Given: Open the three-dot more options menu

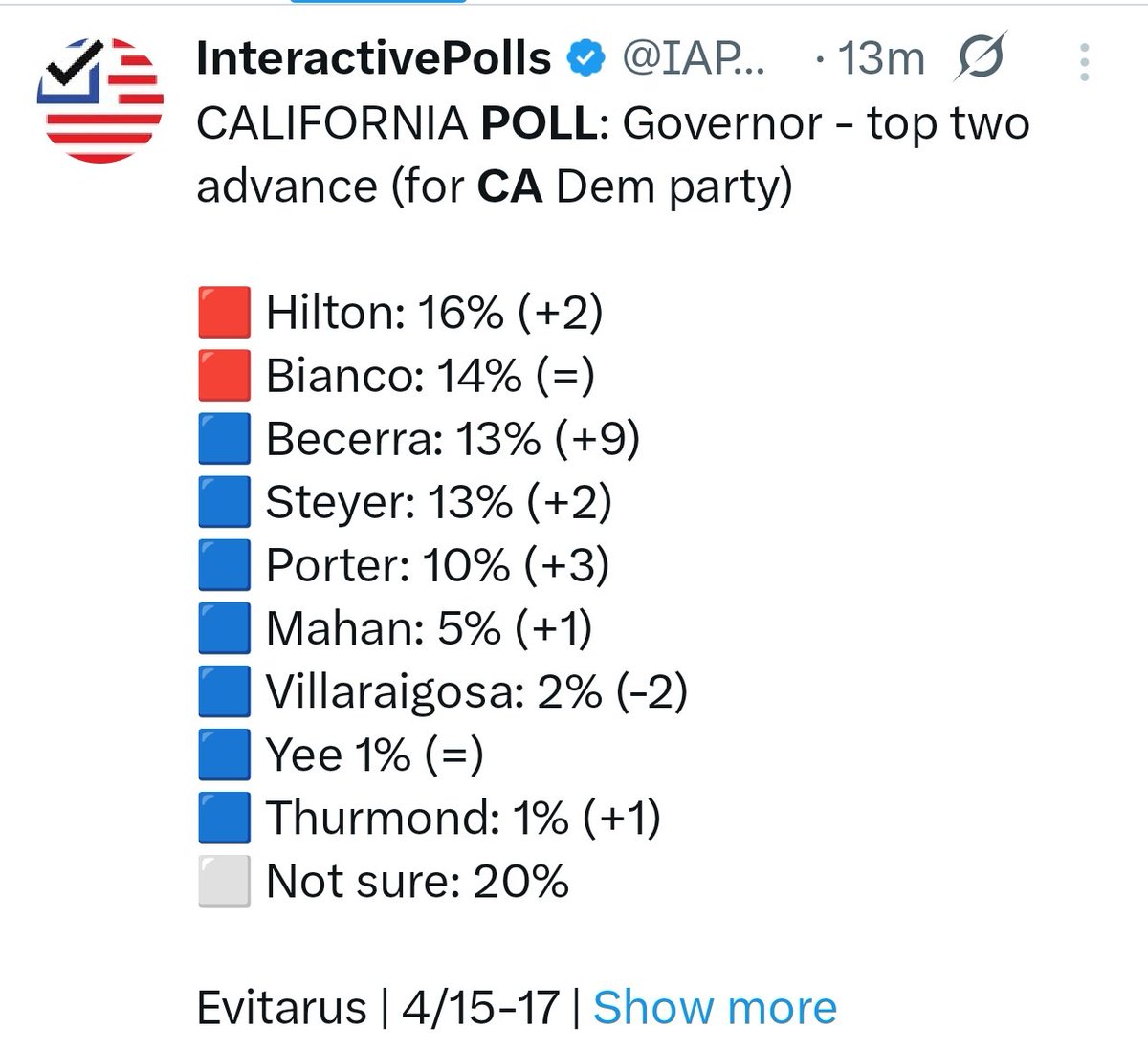Looking at the screenshot, I should pos(1084,61).
